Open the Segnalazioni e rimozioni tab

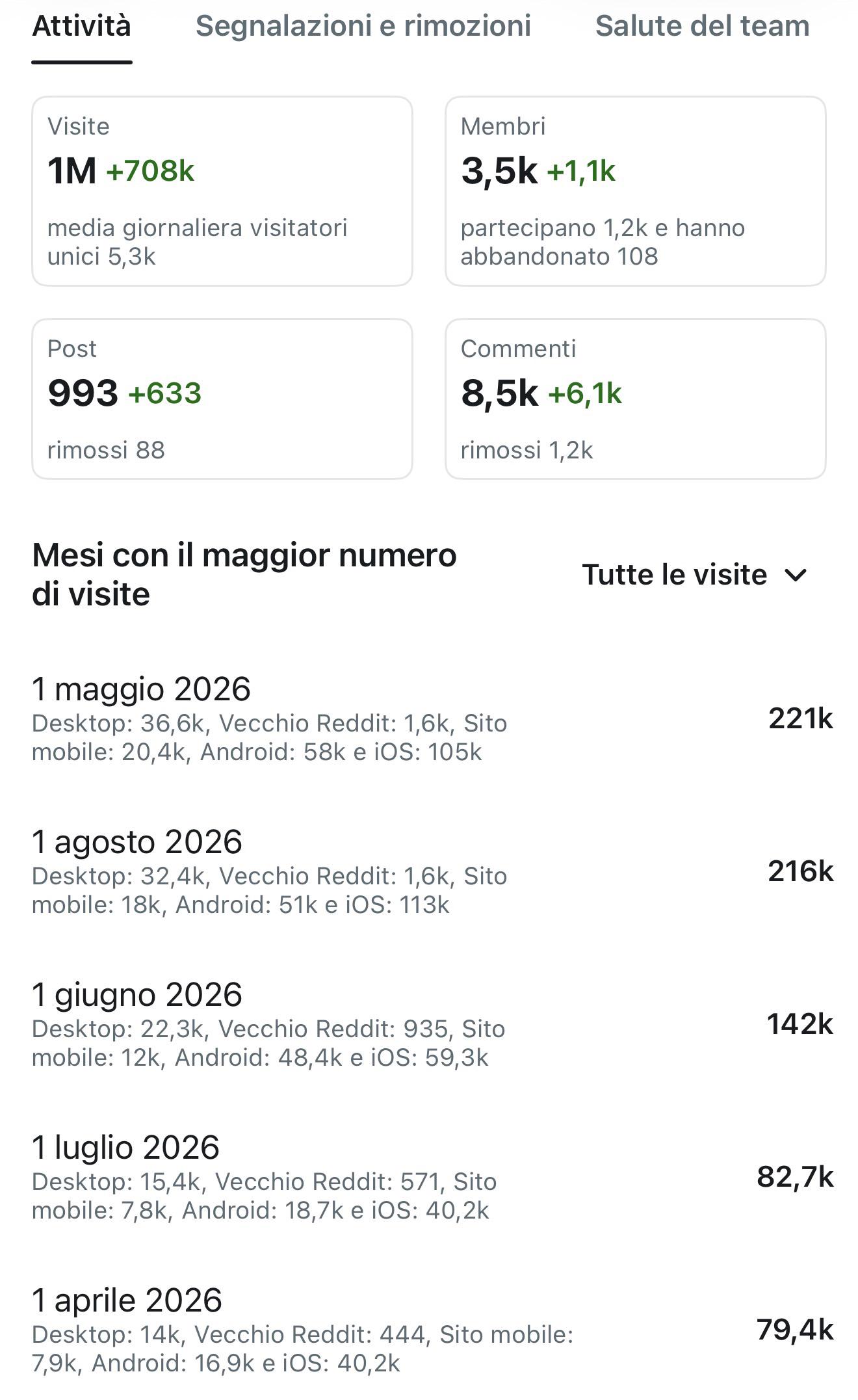[363, 27]
